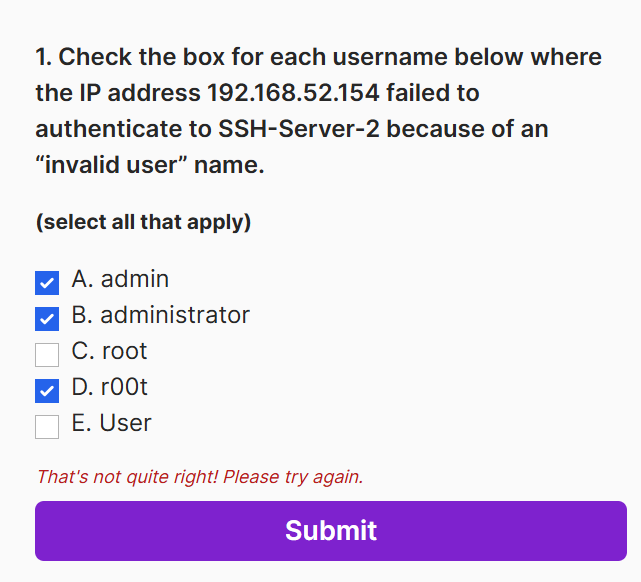
Task: Check the box for option C root
Action: click(47, 355)
